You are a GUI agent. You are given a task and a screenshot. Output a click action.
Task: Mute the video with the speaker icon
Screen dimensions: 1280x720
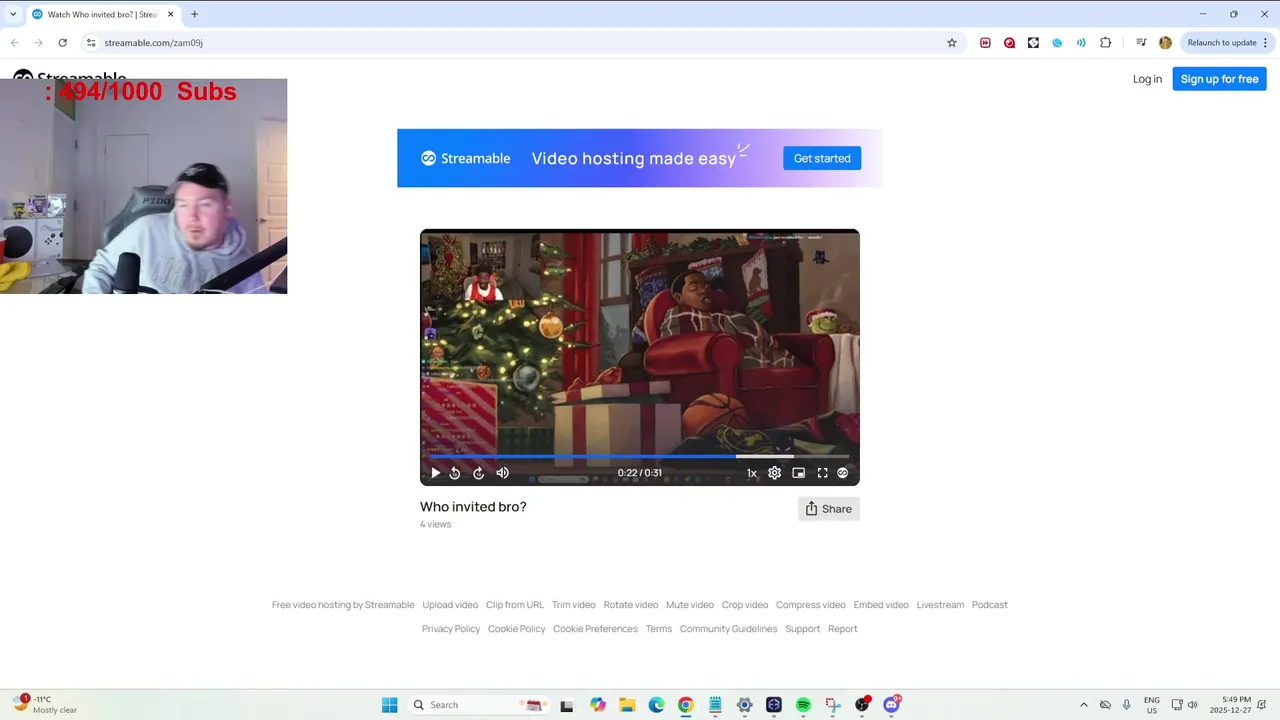(503, 473)
